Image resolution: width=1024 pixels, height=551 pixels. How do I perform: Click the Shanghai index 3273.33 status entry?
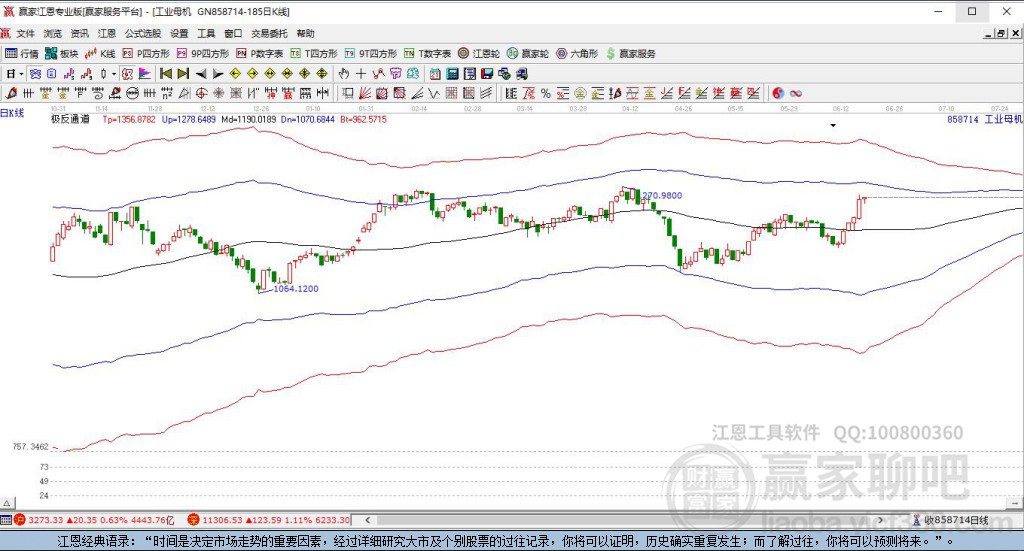click(x=94, y=520)
